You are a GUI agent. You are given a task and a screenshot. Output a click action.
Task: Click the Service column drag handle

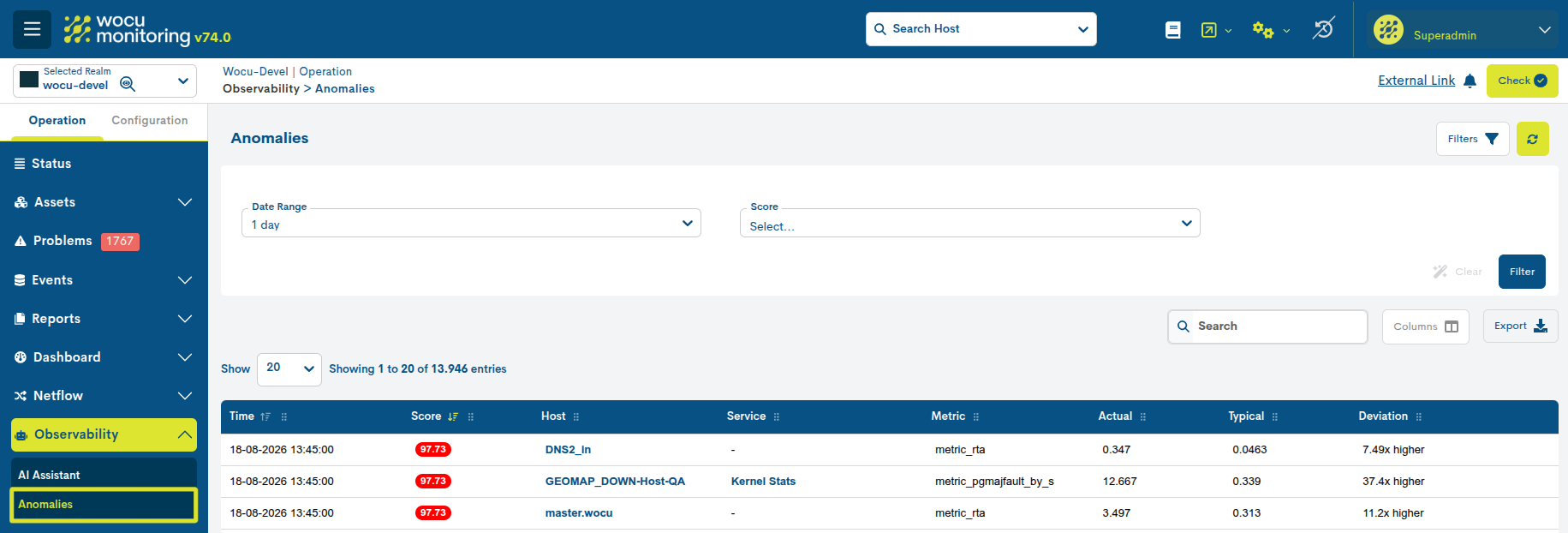[777, 416]
